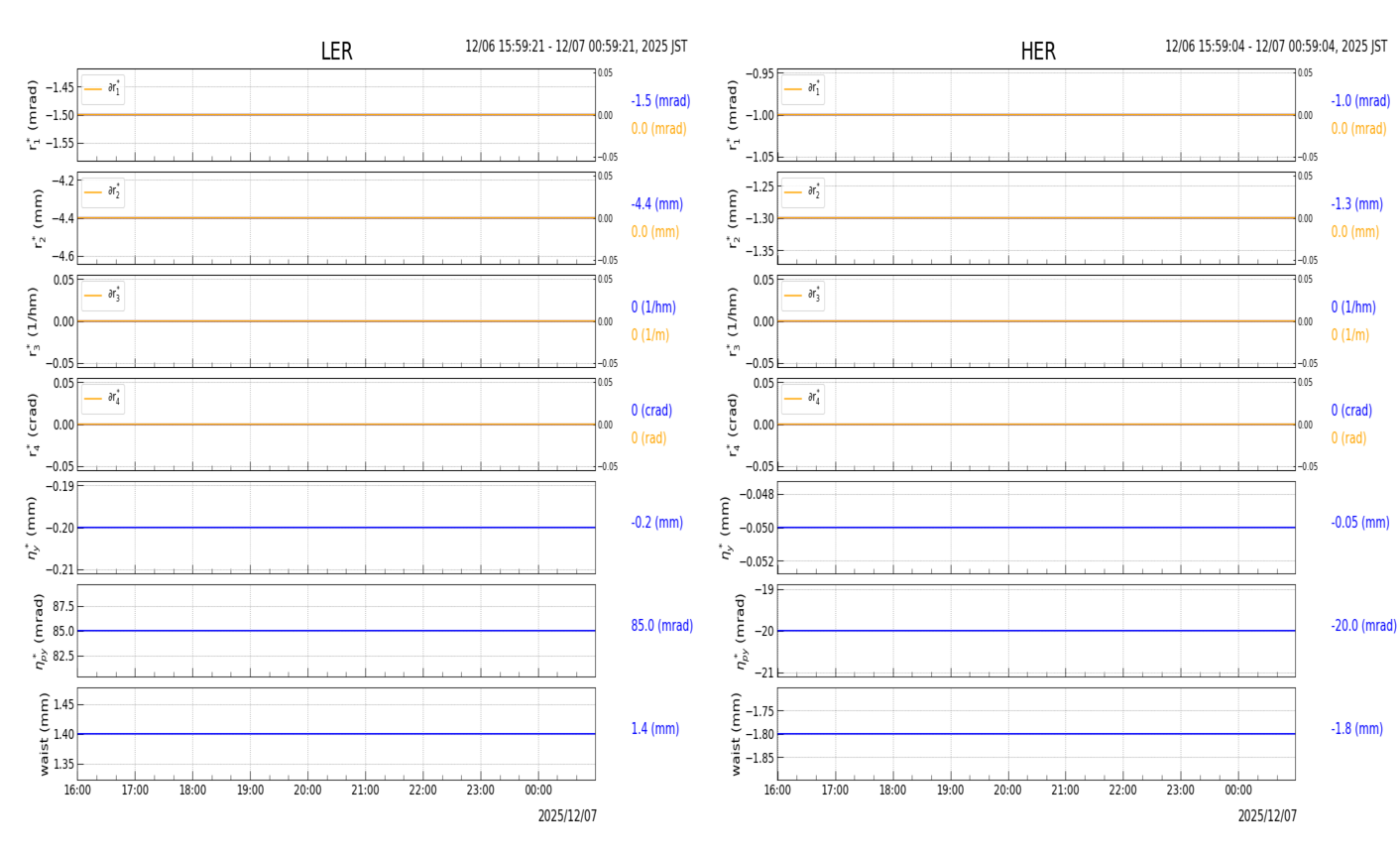
Task: Click the ∂r2* legend in LER
Action: [103, 192]
